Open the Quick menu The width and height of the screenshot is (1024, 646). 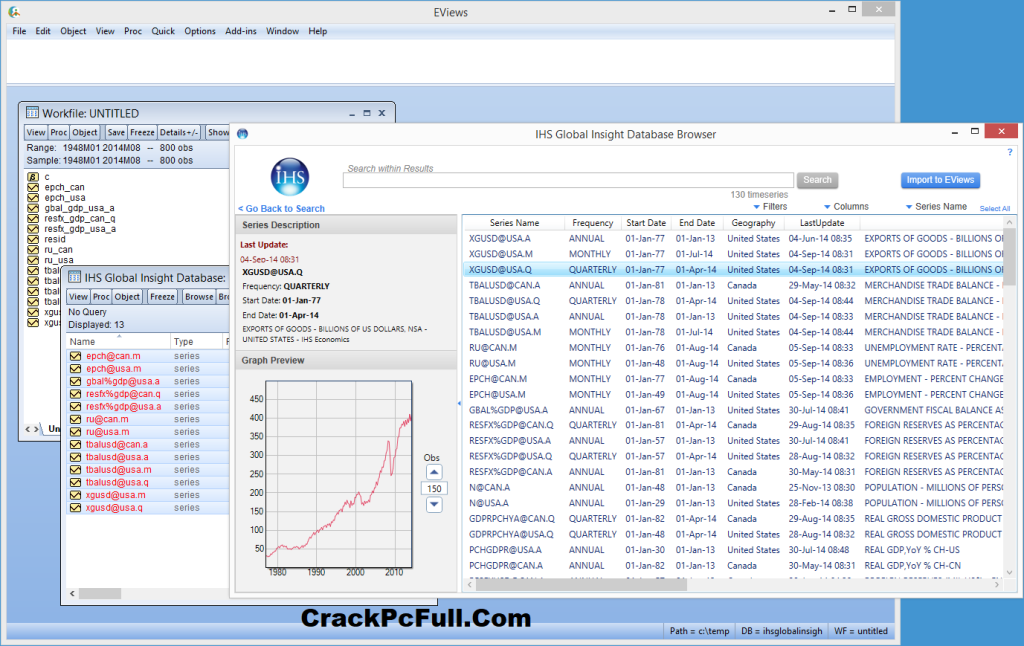(x=163, y=31)
